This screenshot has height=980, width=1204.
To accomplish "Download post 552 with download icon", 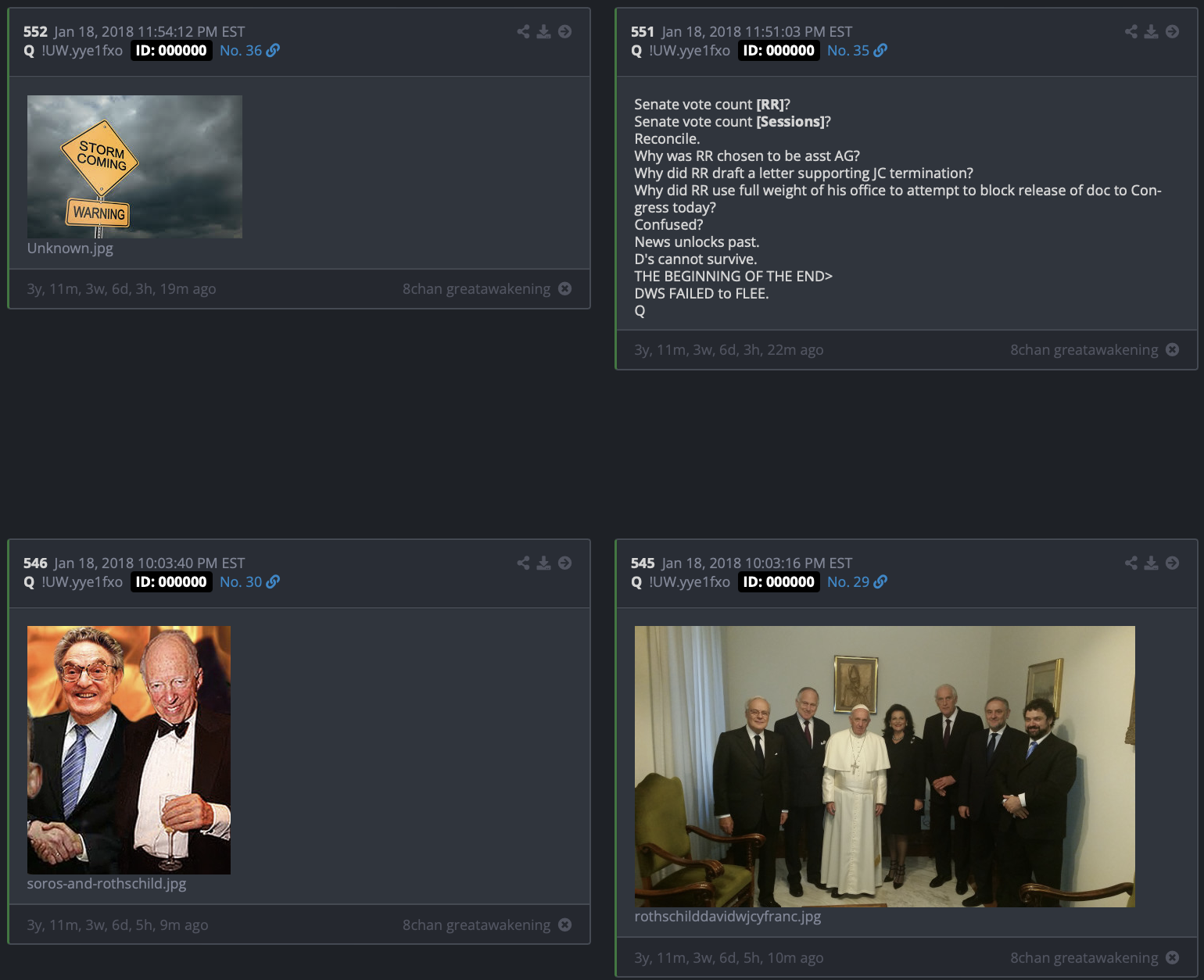I will [x=544, y=31].
